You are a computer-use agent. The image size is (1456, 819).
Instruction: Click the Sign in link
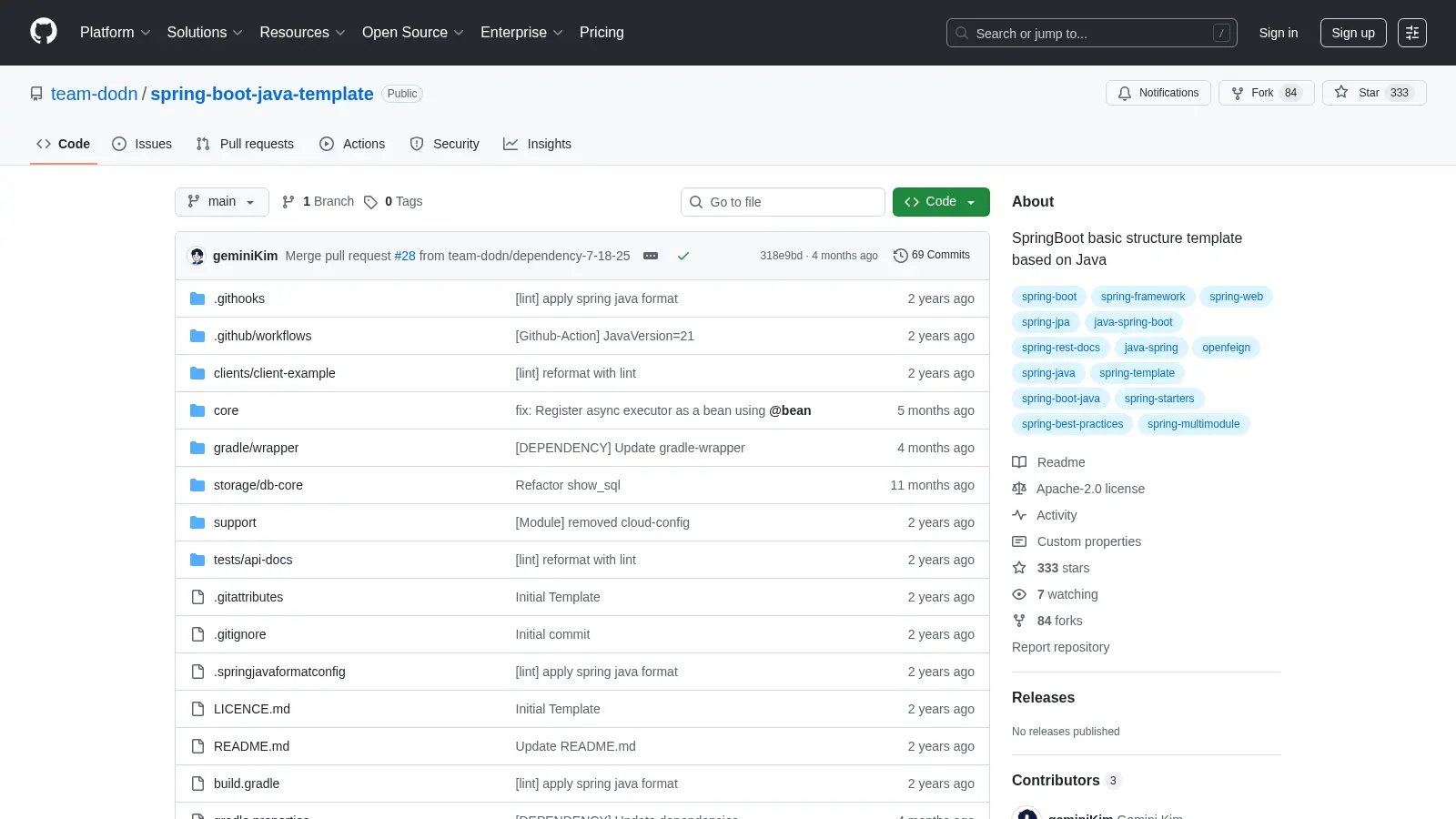click(1279, 33)
